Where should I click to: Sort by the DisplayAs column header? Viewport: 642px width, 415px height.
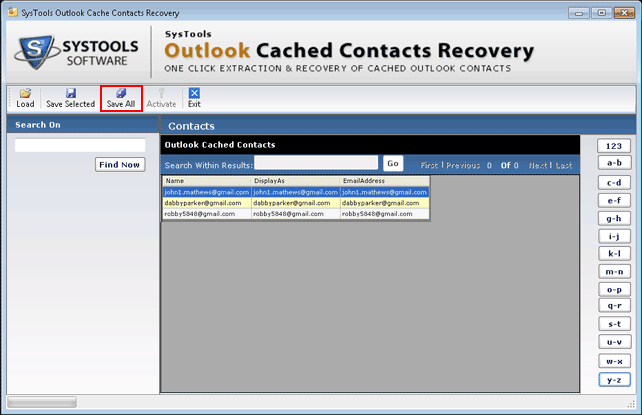pyautogui.click(x=296, y=181)
